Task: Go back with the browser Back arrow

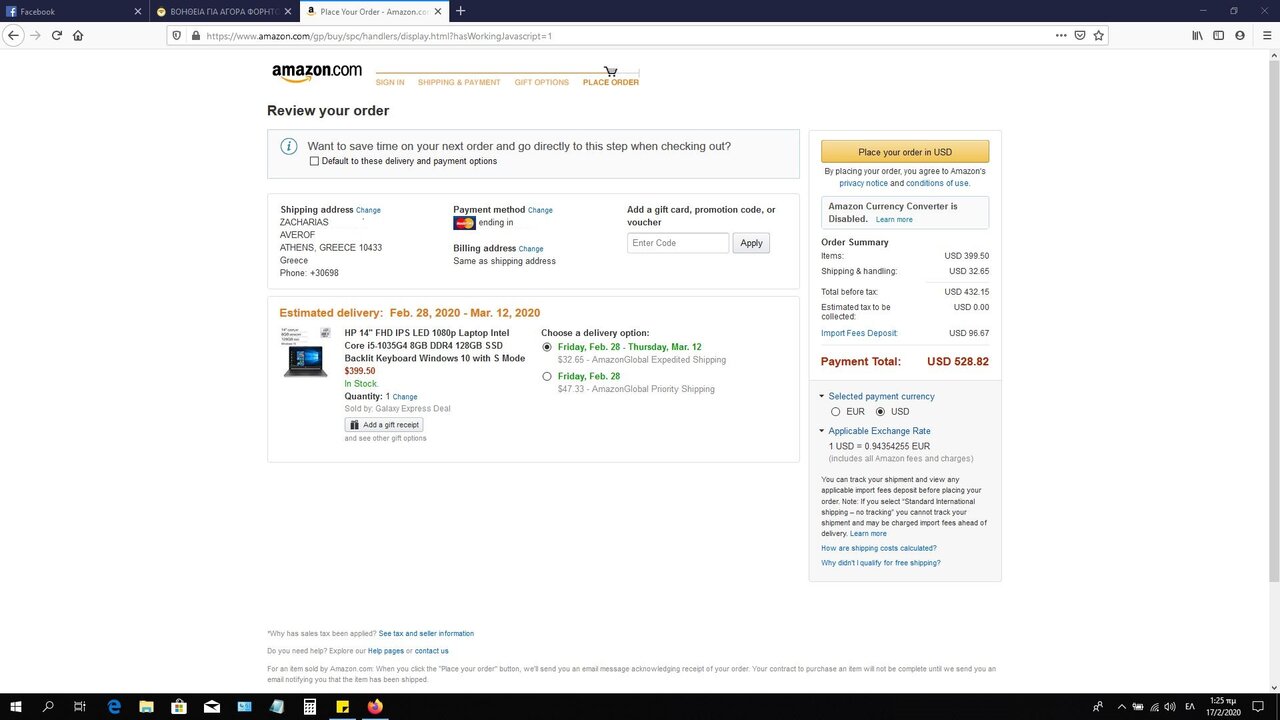Action: point(14,35)
